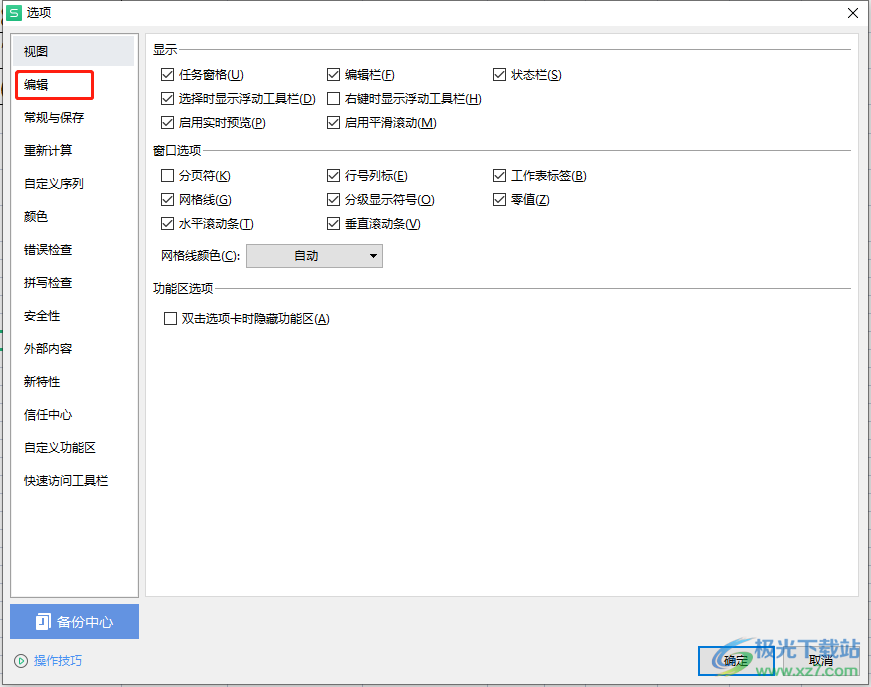Screen dimensions: 871x687
Task: Select the 视图 category
Action: tap(73, 51)
